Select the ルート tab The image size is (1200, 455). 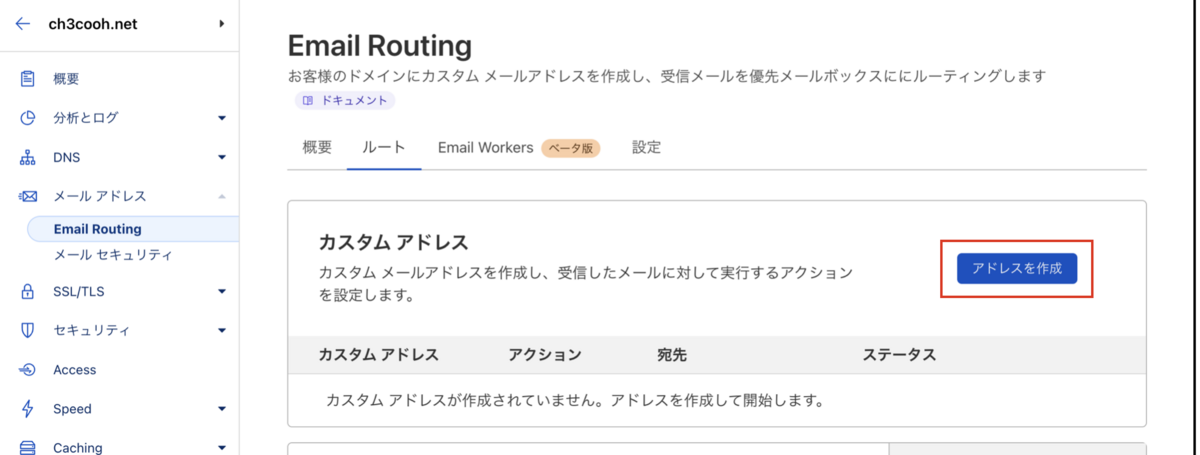[x=384, y=148]
